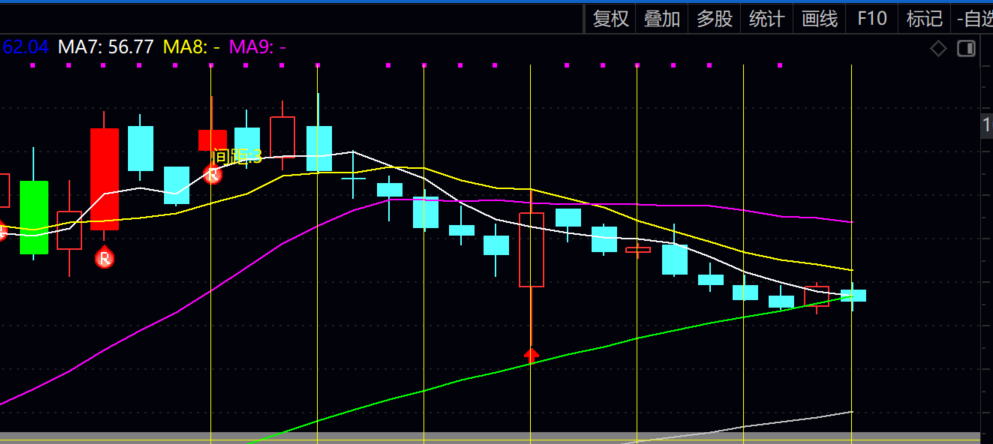
Task: Select the 多股 multi-stock view
Action: pos(714,18)
